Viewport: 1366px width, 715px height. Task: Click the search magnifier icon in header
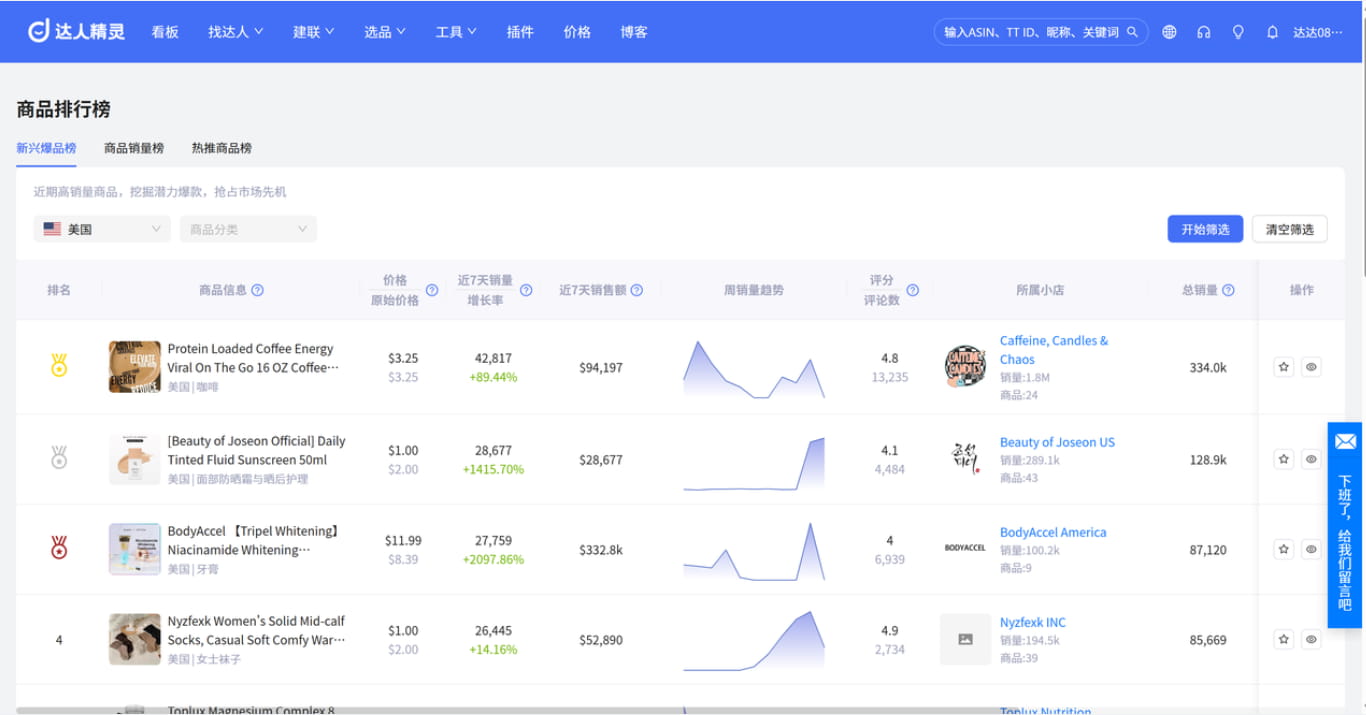[x=1133, y=32]
